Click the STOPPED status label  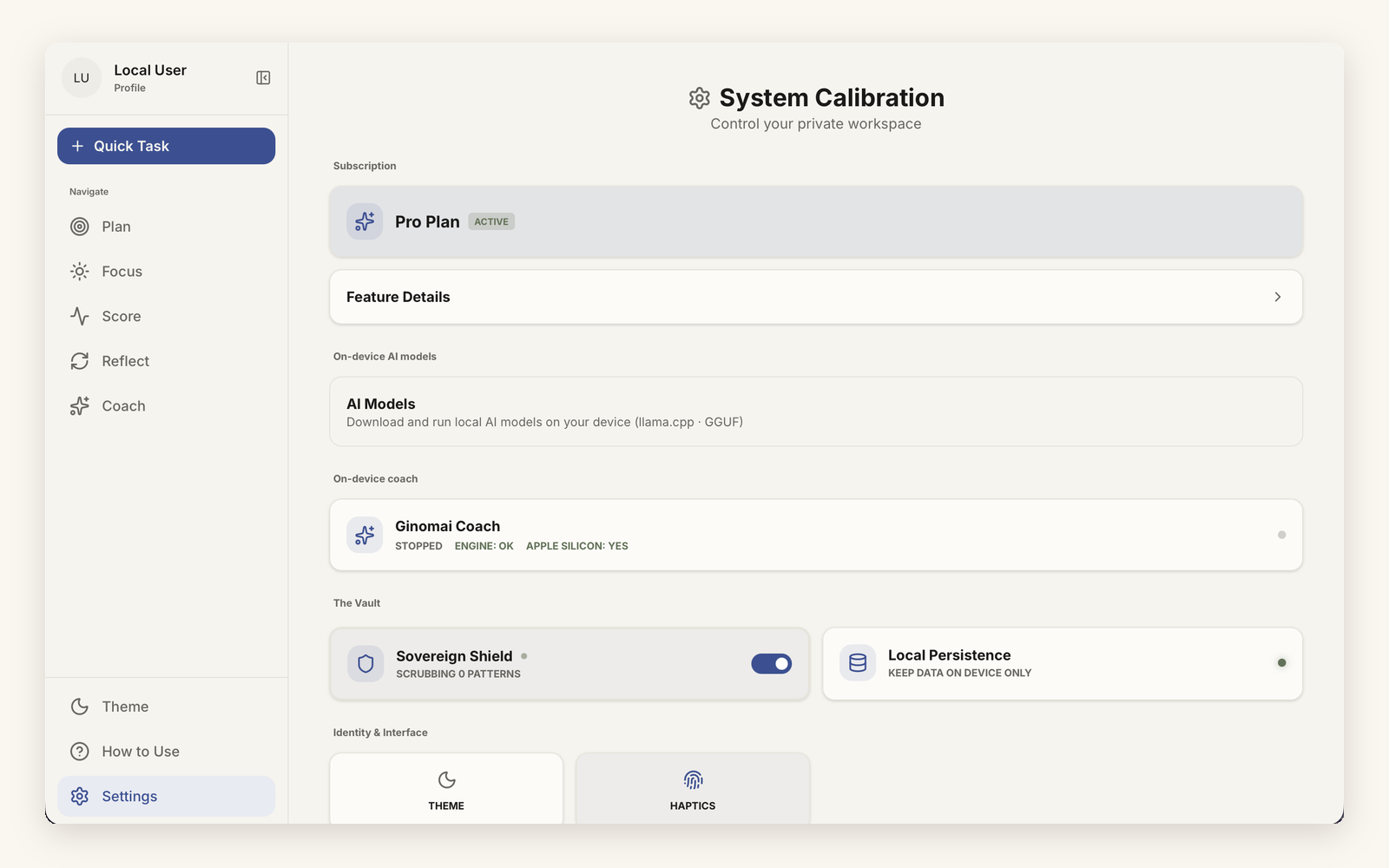(x=418, y=546)
